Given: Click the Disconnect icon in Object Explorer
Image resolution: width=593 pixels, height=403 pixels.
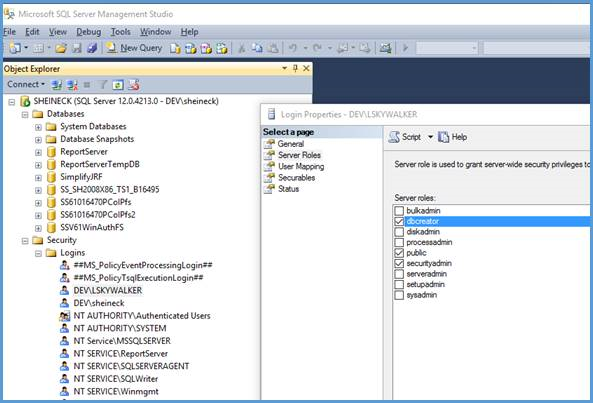Looking at the screenshot, I should point(72,85).
